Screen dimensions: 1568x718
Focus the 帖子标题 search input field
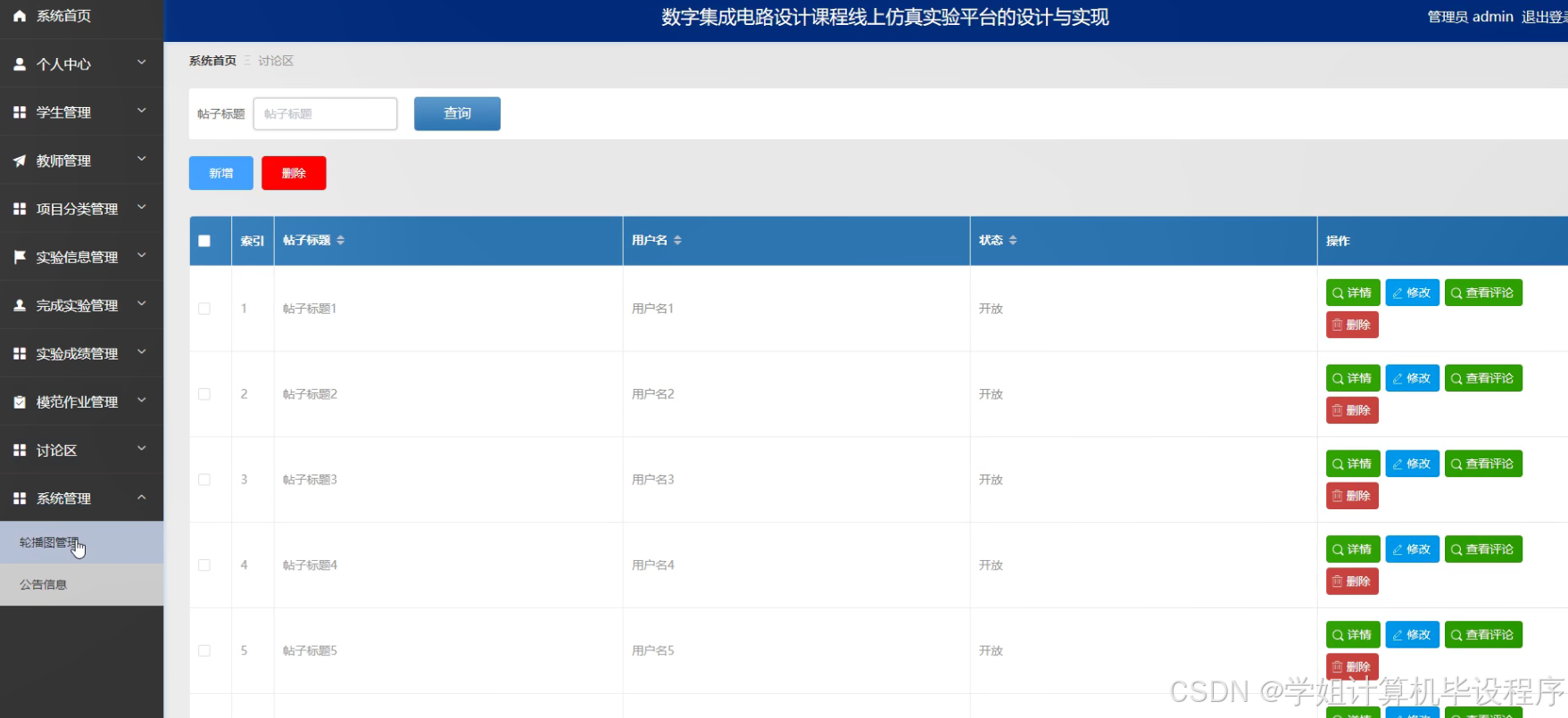(x=325, y=113)
